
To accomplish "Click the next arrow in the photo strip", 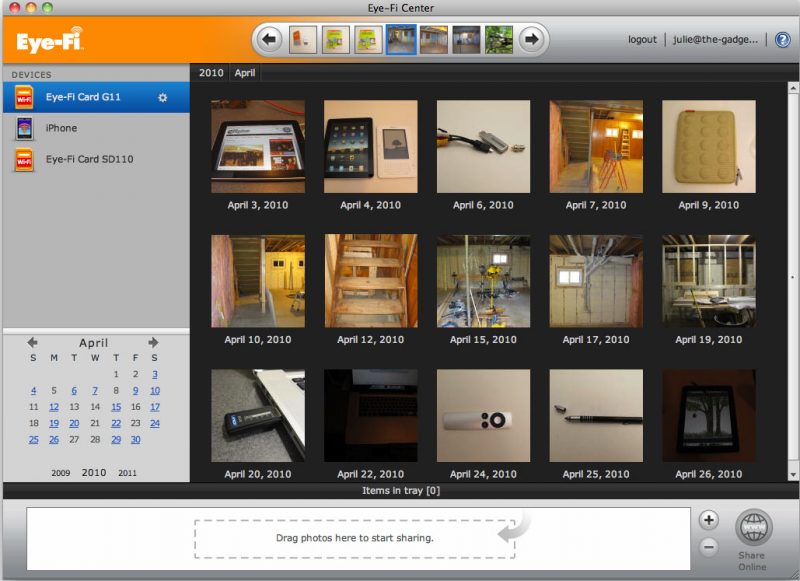I will (x=532, y=40).
